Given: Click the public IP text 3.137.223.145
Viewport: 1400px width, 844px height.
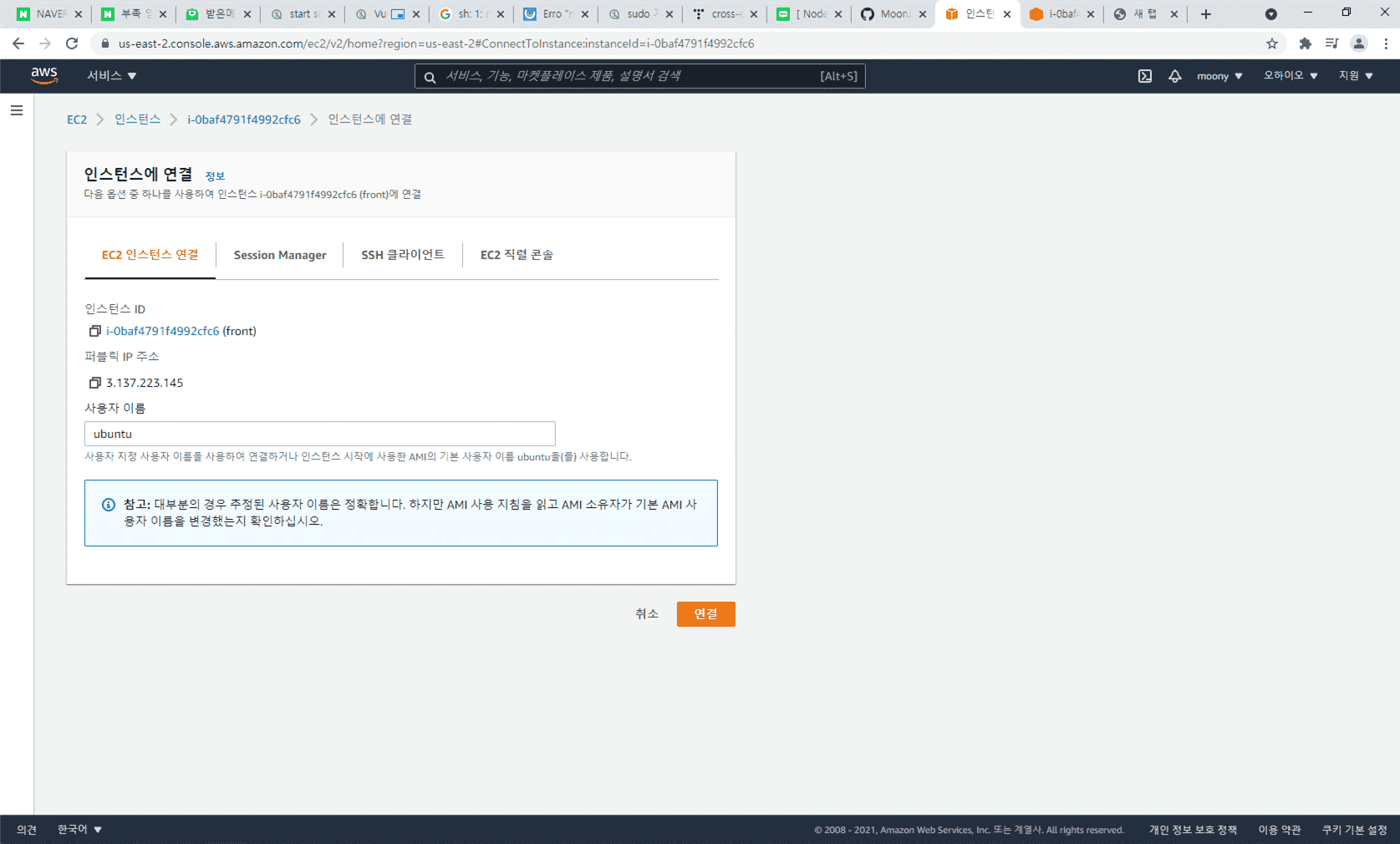Looking at the screenshot, I should coord(145,383).
